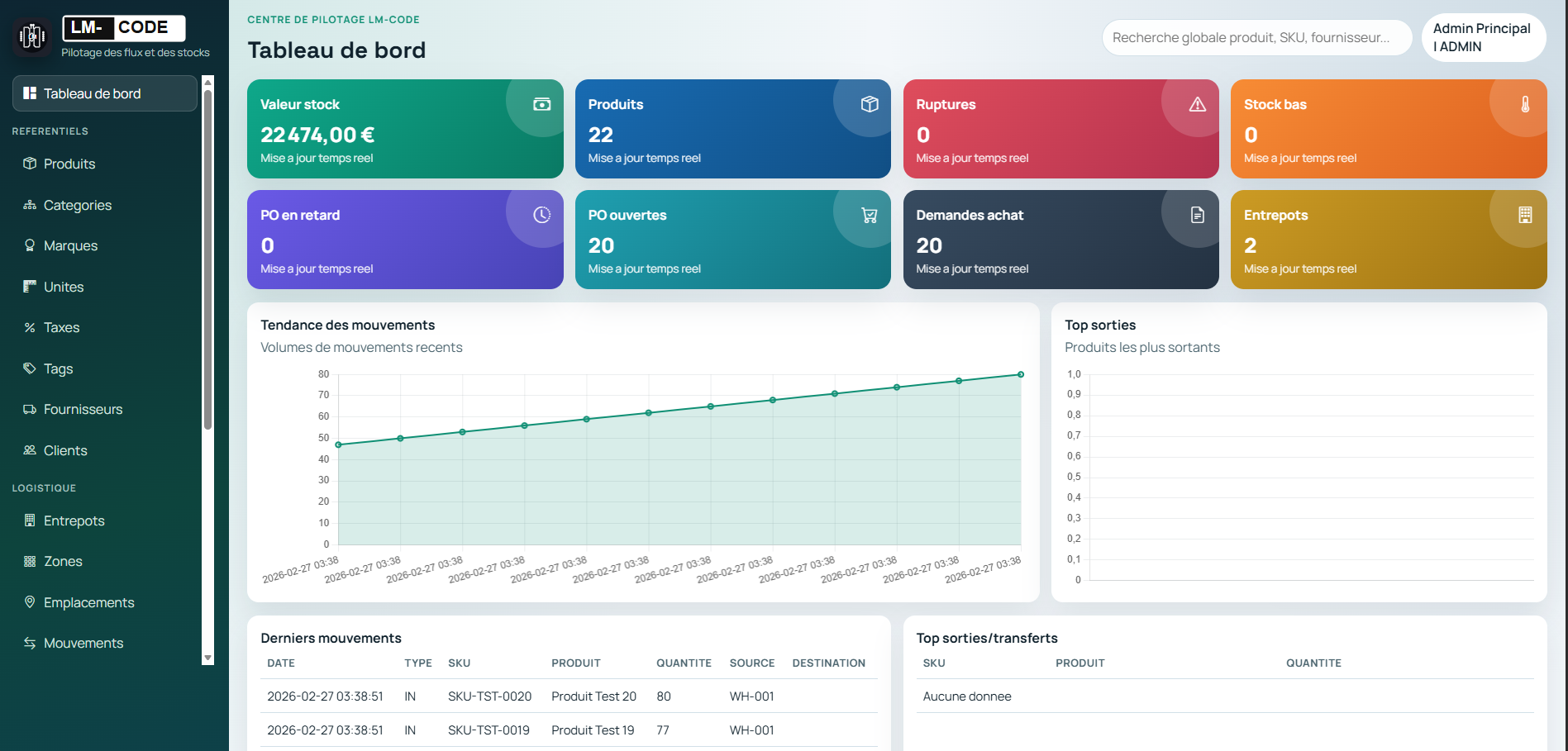Select the Zones grid icon
Image resolution: width=1568 pixels, height=751 pixels.
tap(30, 561)
